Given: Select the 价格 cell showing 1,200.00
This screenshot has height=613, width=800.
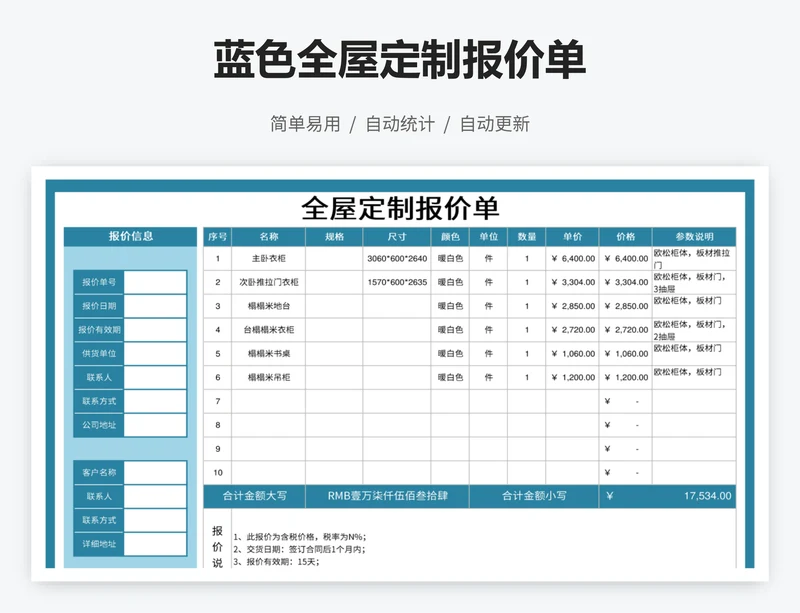Looking at the screenshot, I should point(626,378).
